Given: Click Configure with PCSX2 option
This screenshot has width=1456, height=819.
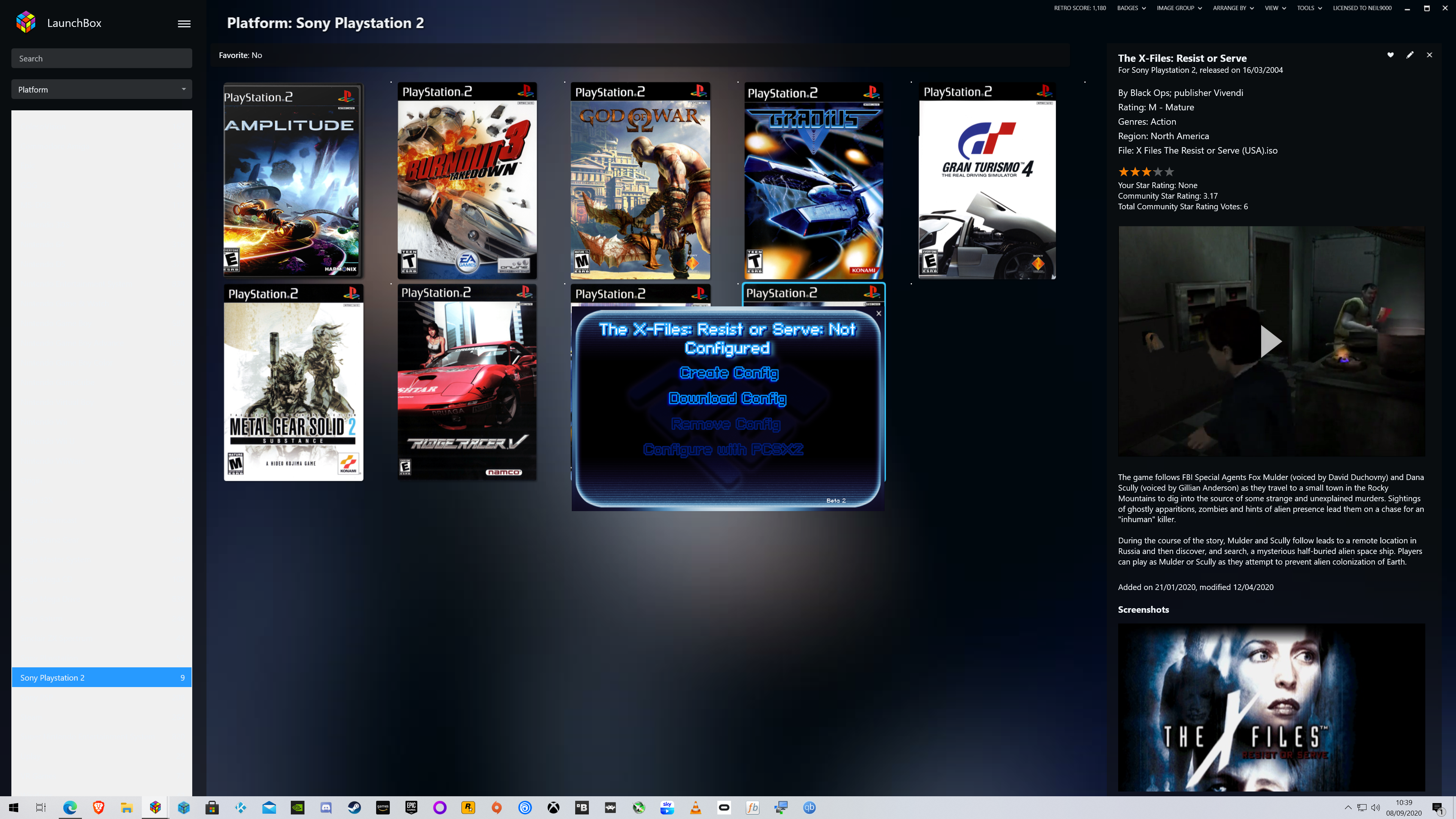Looking at the screenshot, I should click(x=723, y=449).
